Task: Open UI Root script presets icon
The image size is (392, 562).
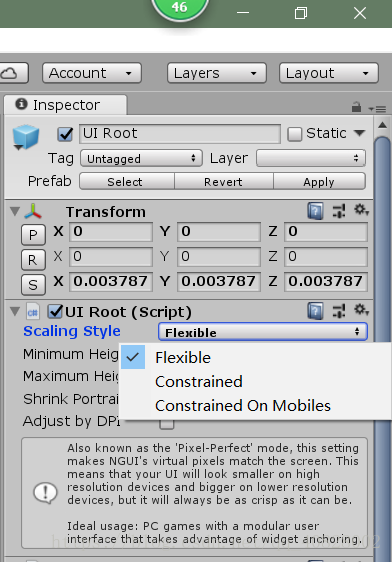Action: pyautogui.click(x=339, y=311)
